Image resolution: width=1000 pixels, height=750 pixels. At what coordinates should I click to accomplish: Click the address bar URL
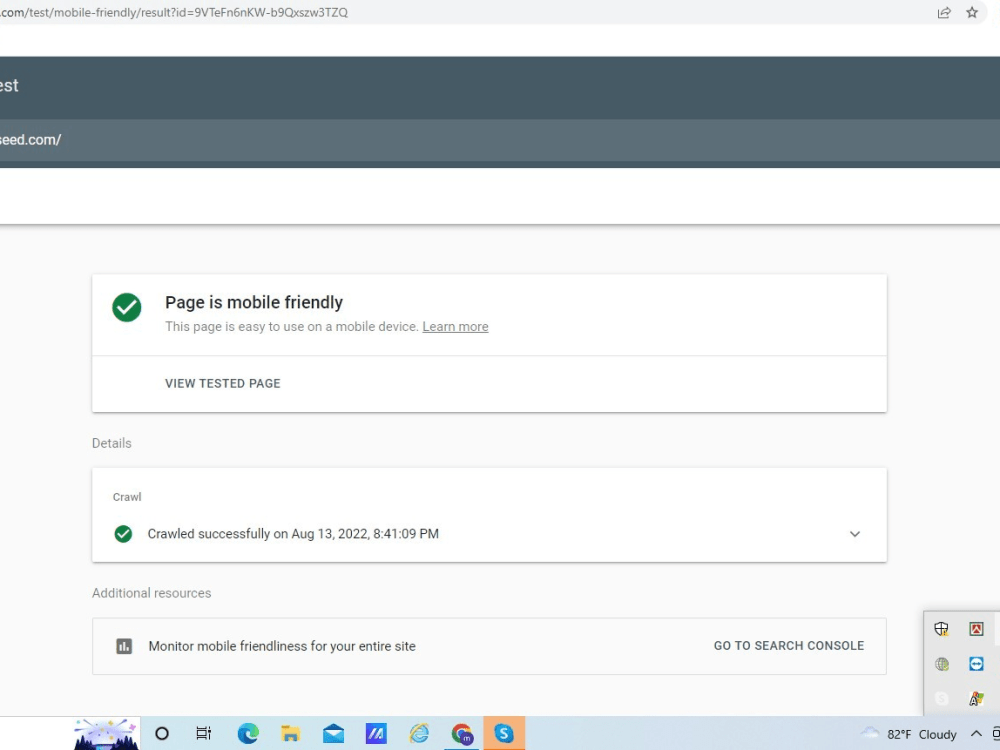(x=173, y=13)
